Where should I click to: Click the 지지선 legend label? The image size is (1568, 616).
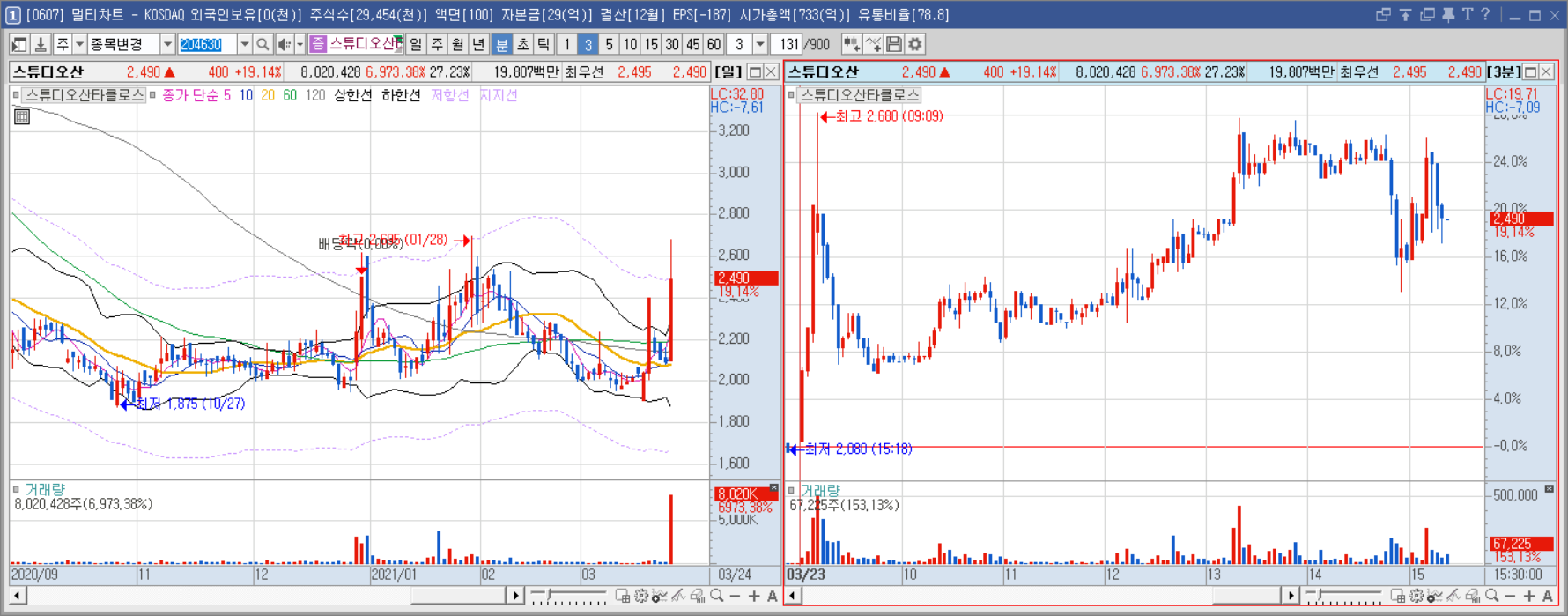(498, 95)
